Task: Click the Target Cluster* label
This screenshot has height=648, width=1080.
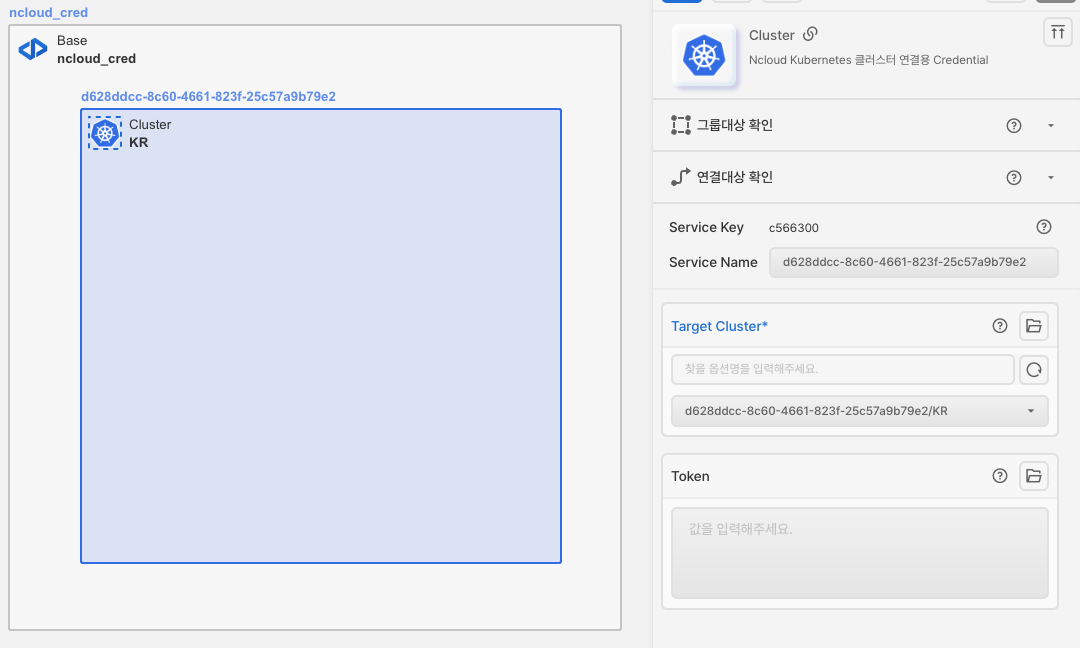Action: [x=719, y=326]
